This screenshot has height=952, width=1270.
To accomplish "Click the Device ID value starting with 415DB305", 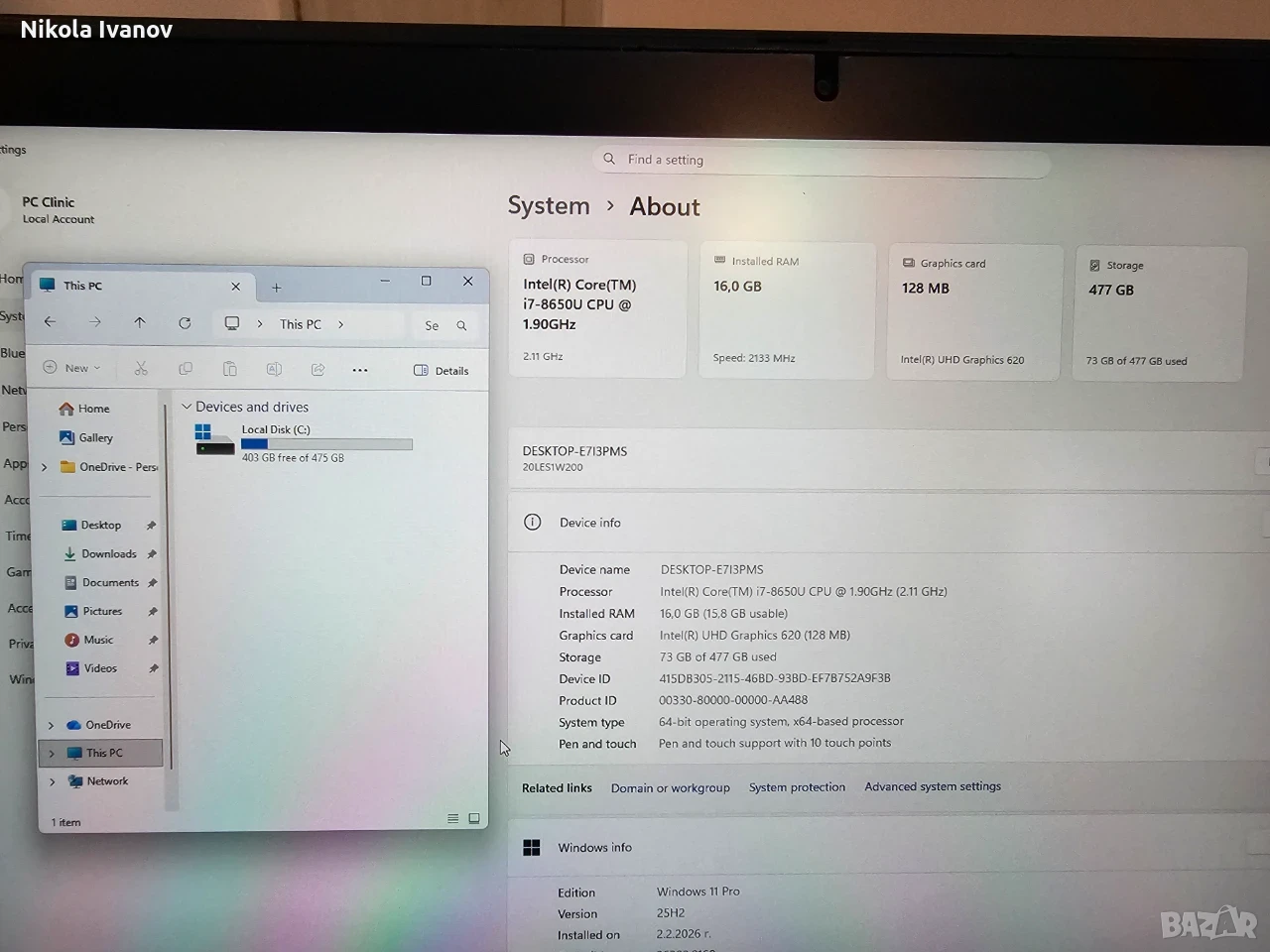I will (x=775, y=678).
